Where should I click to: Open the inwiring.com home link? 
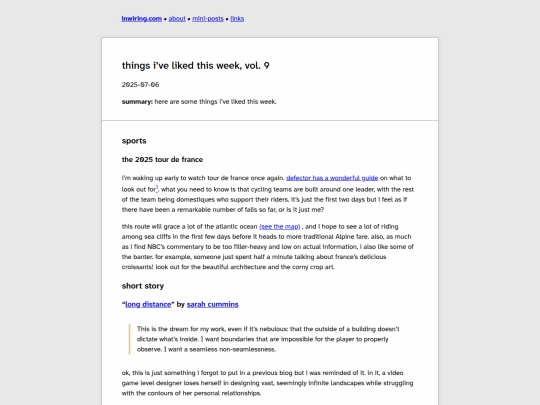coord(142,19)
